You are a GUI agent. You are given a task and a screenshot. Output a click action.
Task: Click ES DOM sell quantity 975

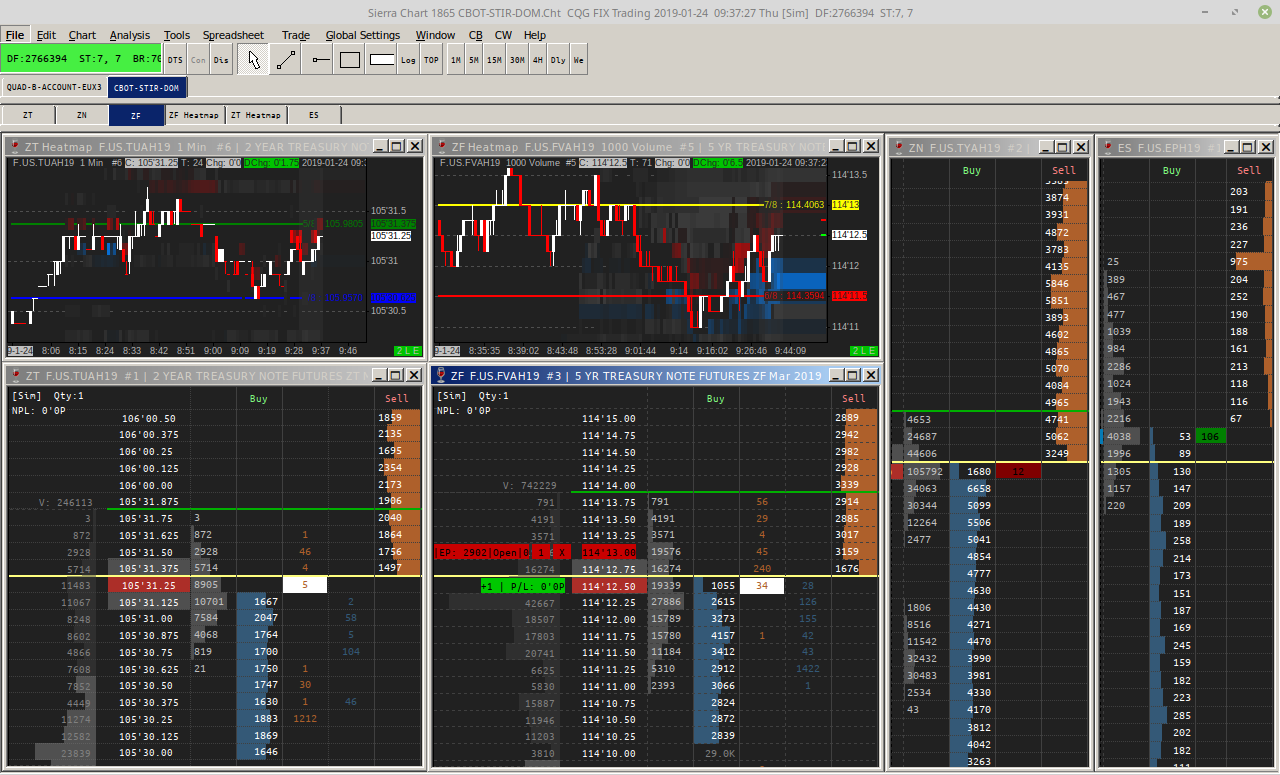point(1239,262)
